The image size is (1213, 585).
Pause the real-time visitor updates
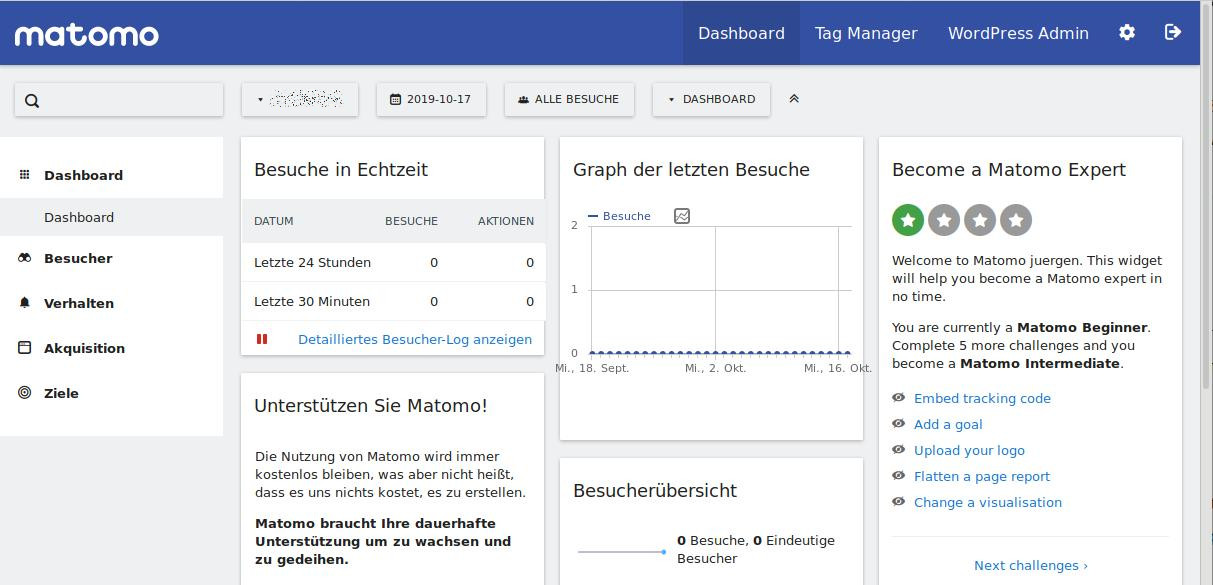262,339
